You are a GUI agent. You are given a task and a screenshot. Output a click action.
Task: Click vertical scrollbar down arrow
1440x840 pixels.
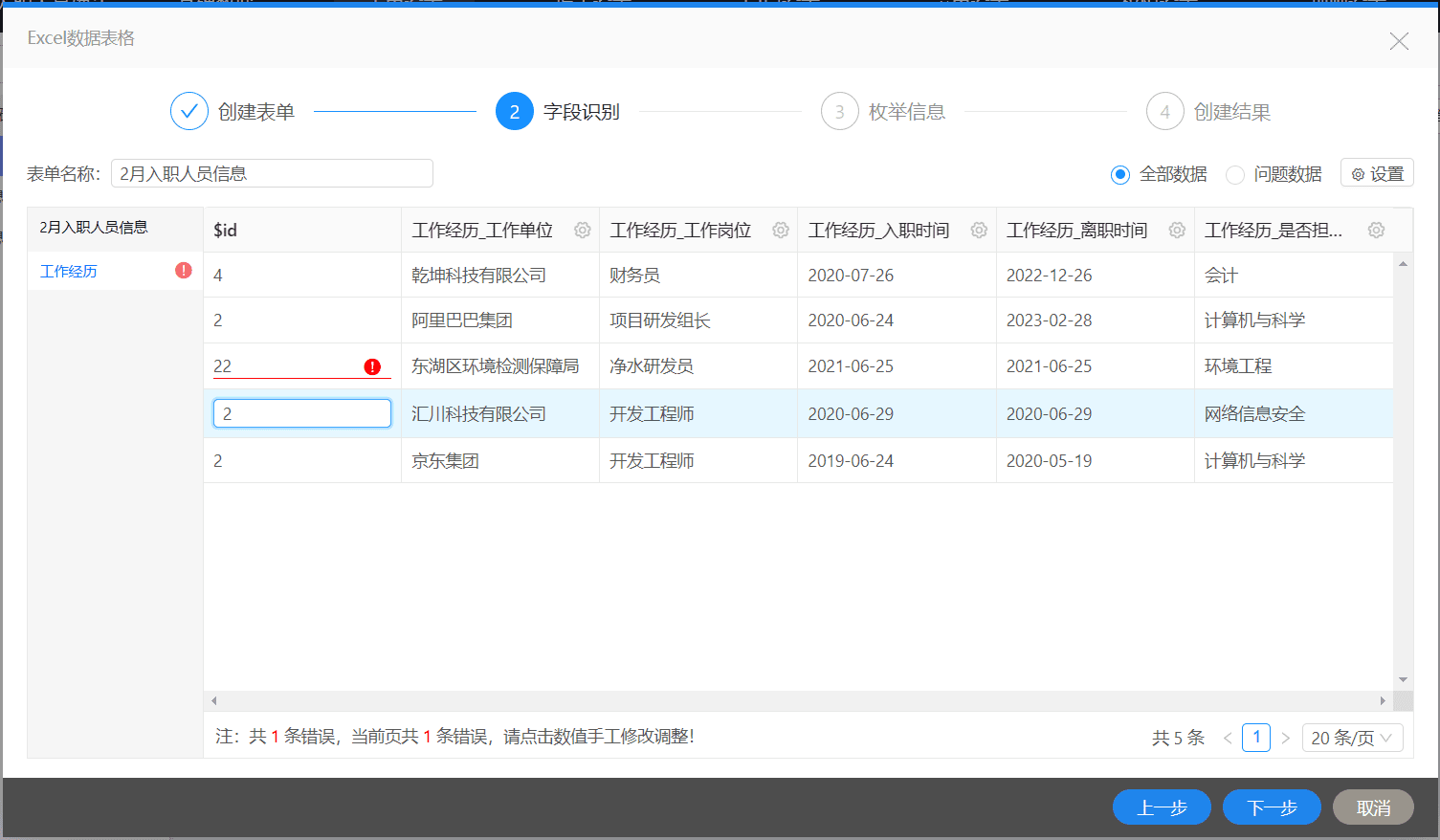pos(1403,680)
